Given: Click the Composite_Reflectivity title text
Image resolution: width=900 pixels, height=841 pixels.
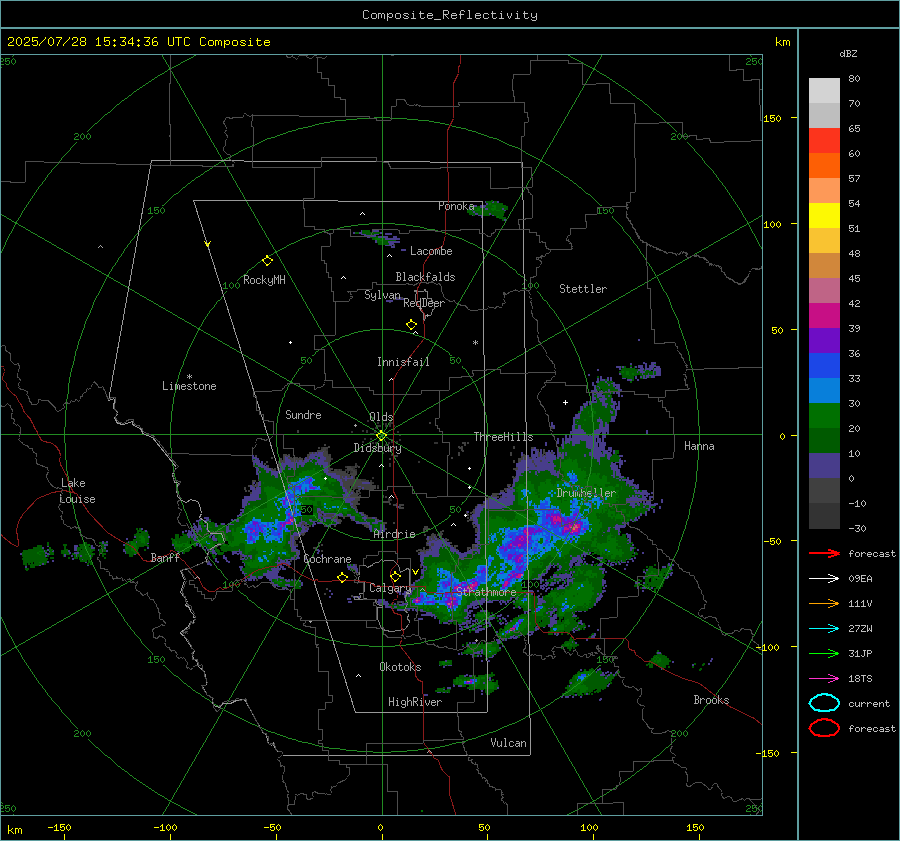Looking at the screenshot, I should [449, 15].
